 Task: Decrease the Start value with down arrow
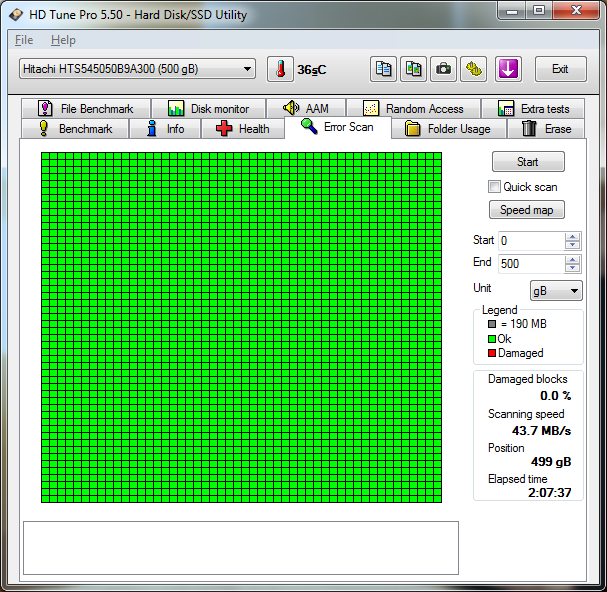click(x=573, y=245)
